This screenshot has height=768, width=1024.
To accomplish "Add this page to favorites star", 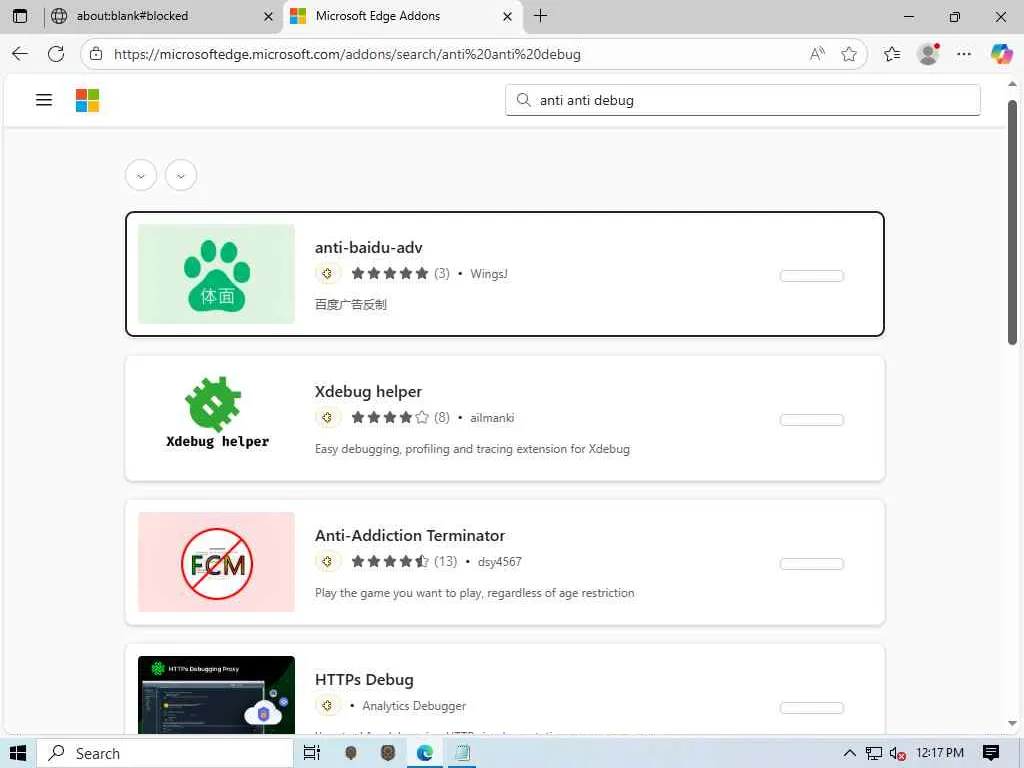I will click(x=849, y=54).
